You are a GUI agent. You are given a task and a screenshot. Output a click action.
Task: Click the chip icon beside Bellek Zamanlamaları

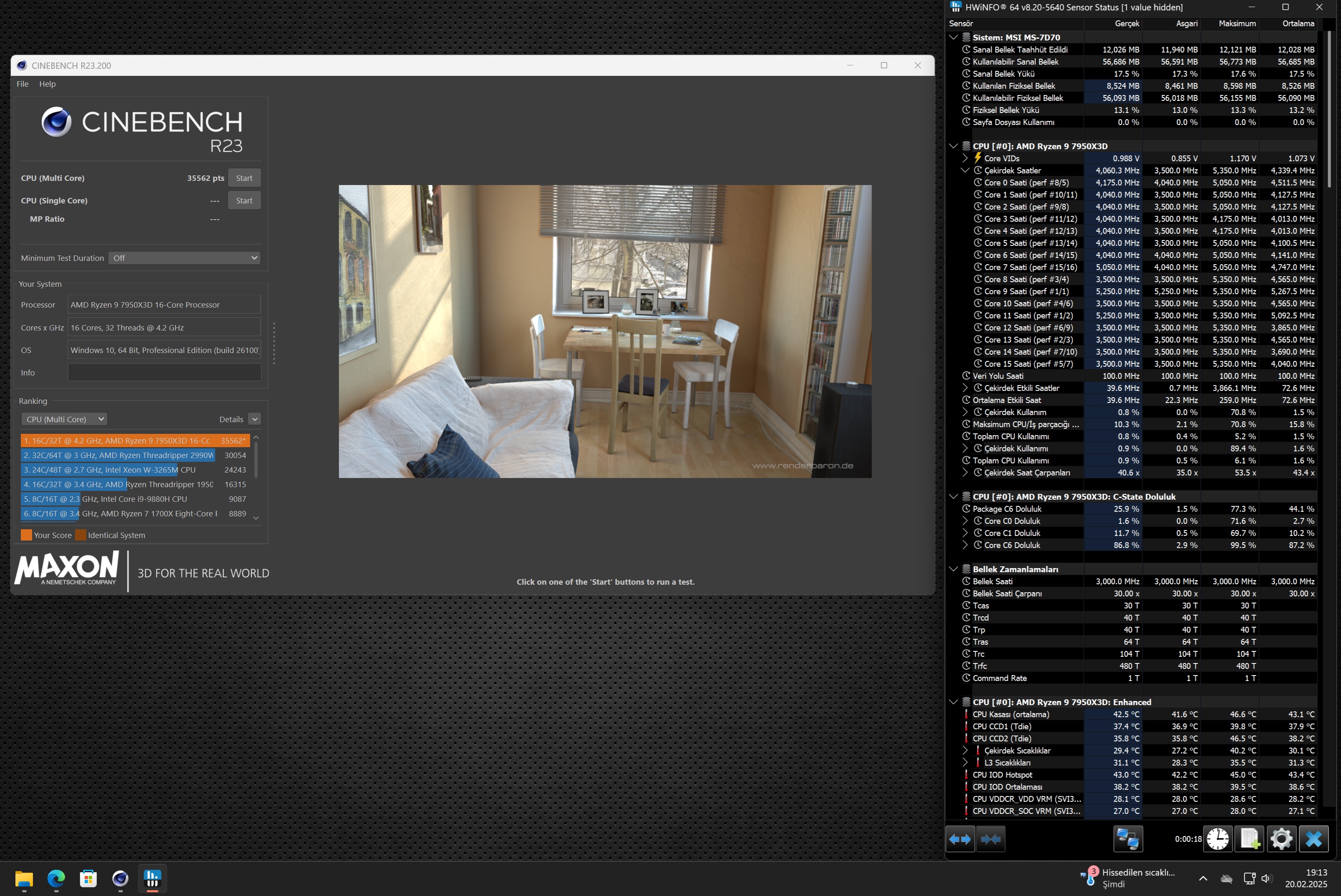[966, 568]
